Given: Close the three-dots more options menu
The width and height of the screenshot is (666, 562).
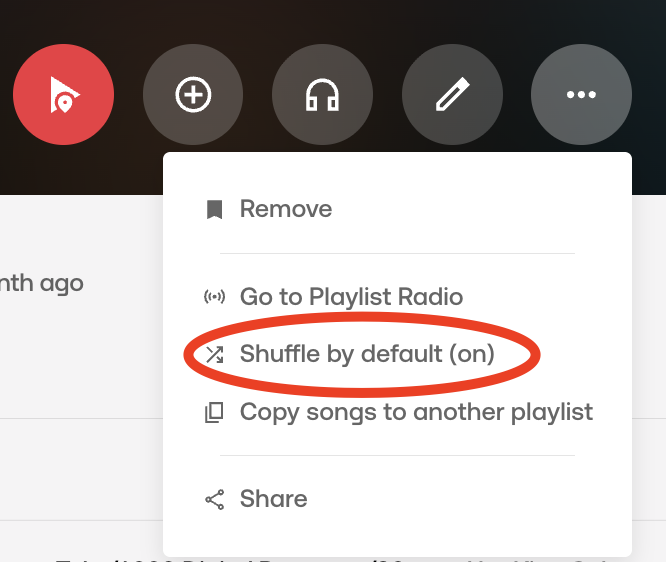Looking at the screenshot, I should pos(581,95).
